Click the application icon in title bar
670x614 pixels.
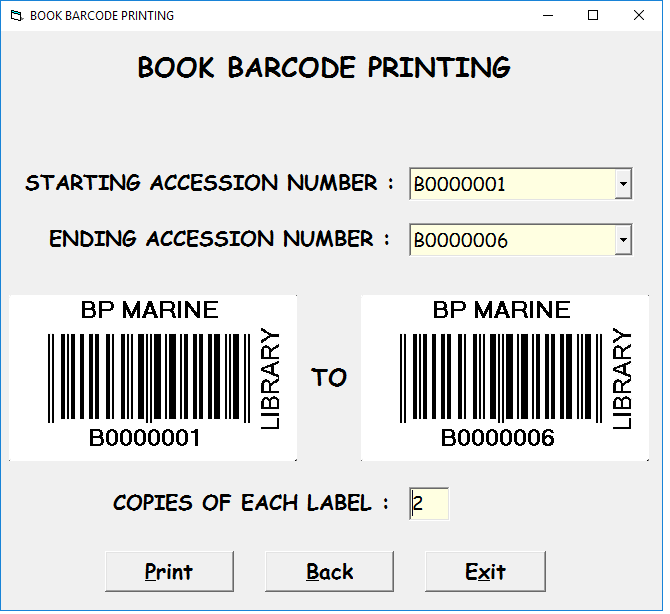(x=16, y=16)
